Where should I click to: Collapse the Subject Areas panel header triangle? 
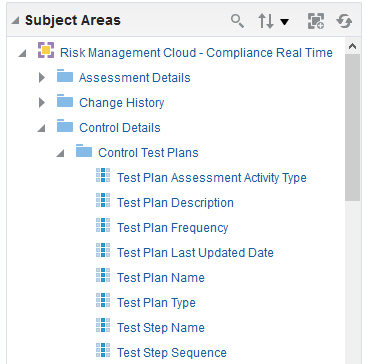pyautogui.click(x=15, y=21)
